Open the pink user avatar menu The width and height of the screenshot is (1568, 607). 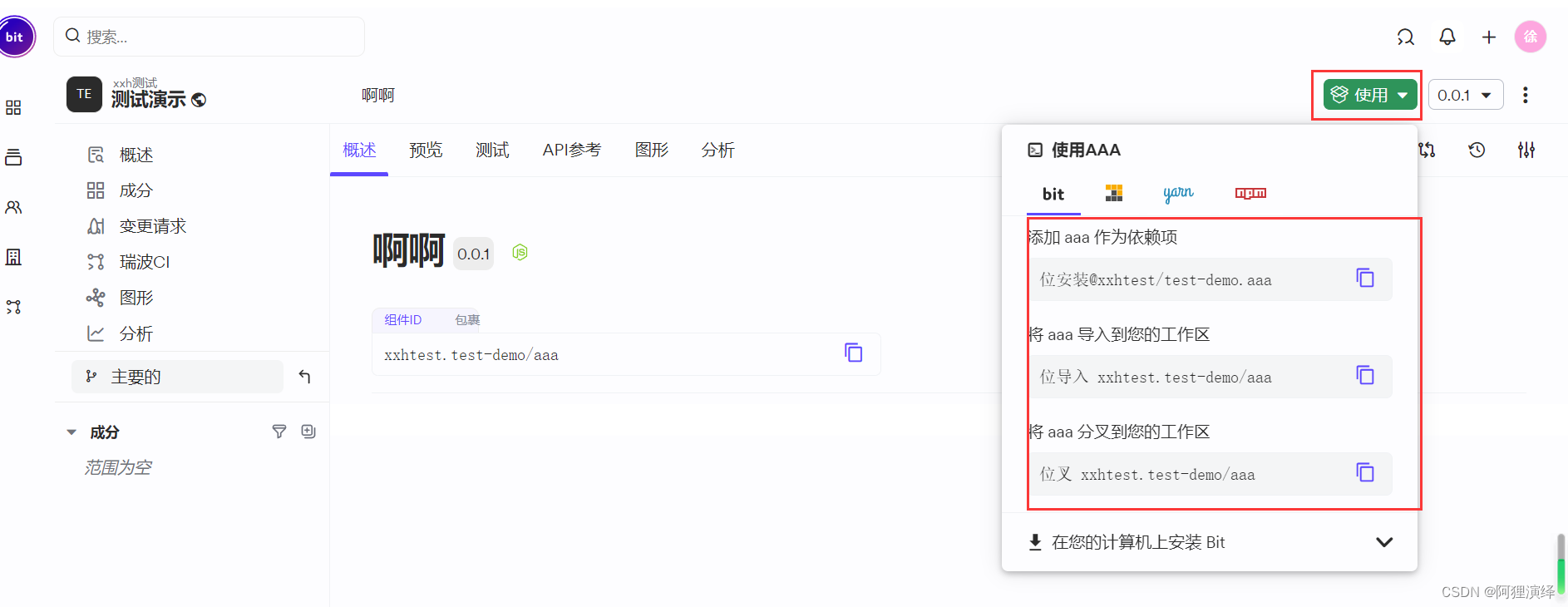tap(1531, 37)
